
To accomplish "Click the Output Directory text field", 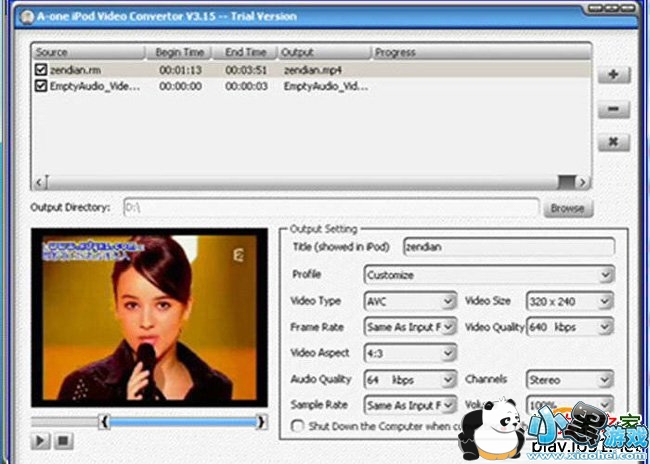I will click(331, 207).
